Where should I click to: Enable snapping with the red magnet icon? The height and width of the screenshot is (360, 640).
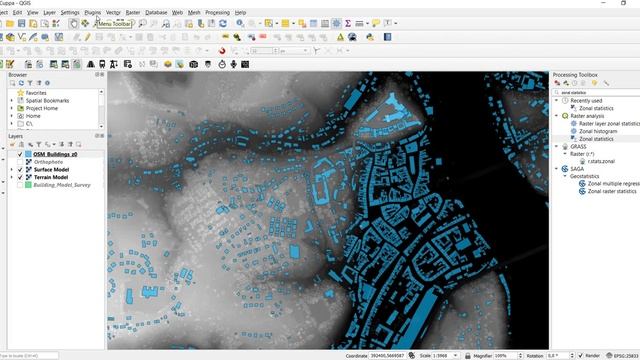coord(222,51)
